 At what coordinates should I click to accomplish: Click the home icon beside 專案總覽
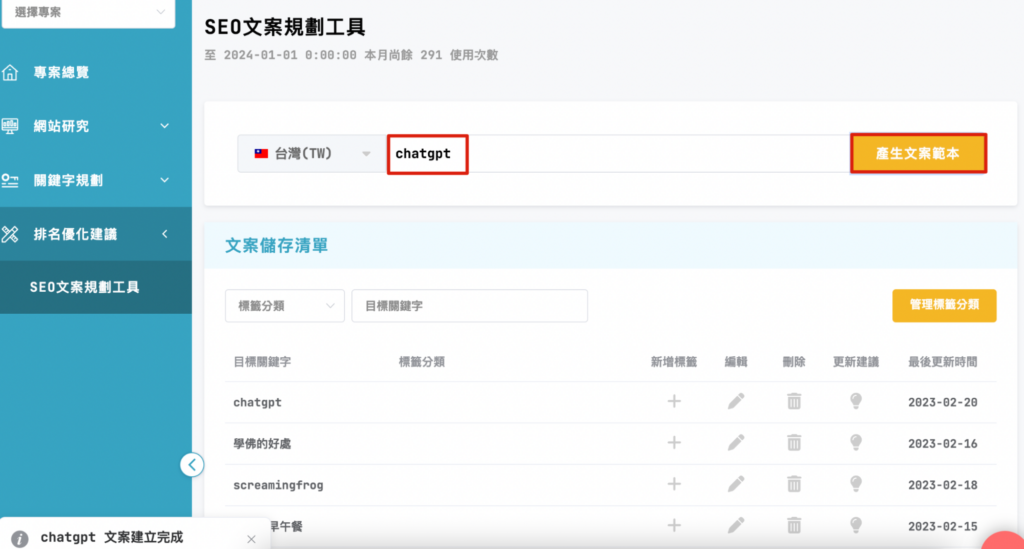(10, 72)
